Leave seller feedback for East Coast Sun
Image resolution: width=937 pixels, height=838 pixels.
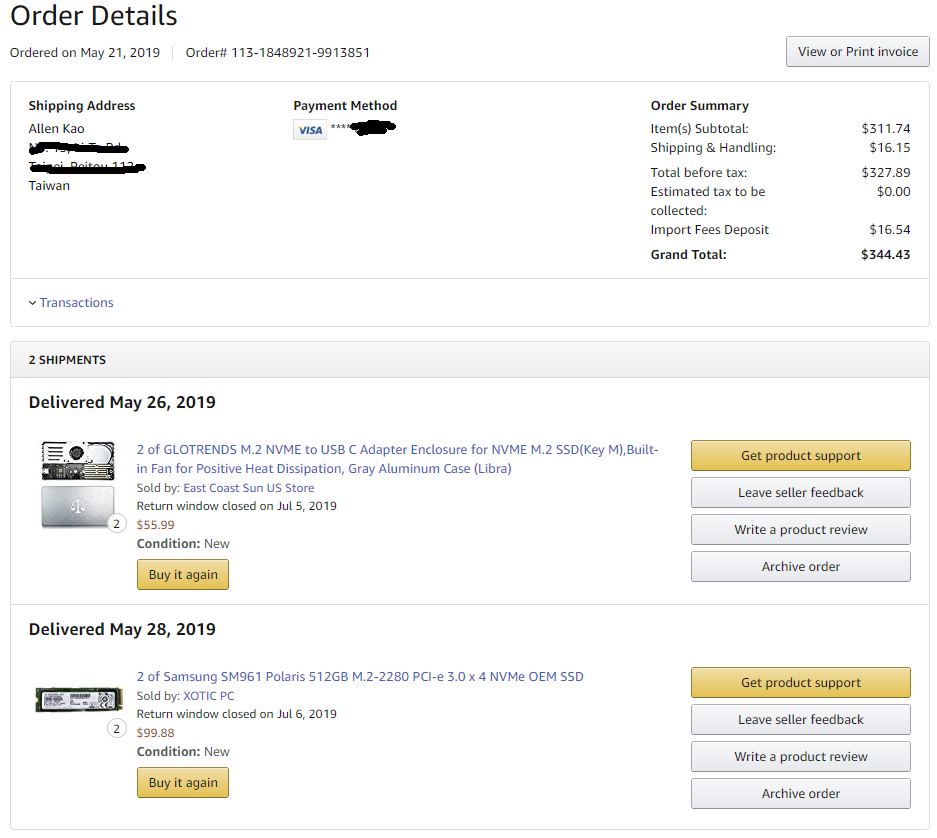point(800,493)
